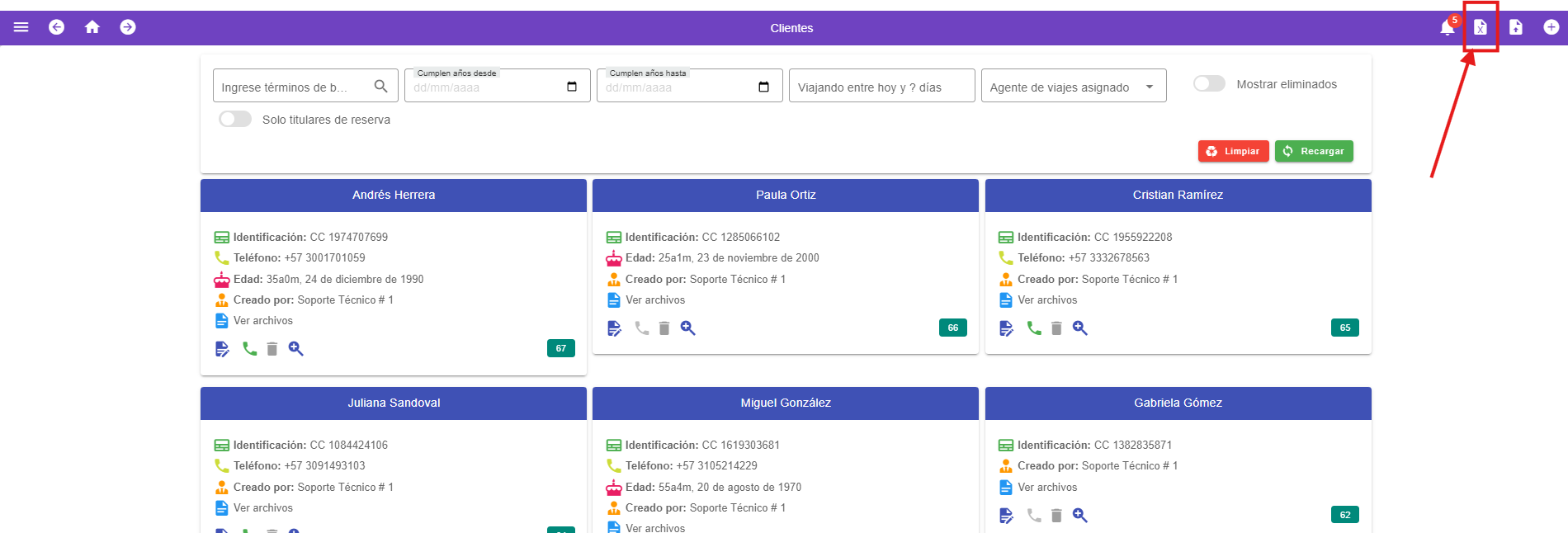Click the back arrow navigation icon
1568x533 pixels.
56,27
